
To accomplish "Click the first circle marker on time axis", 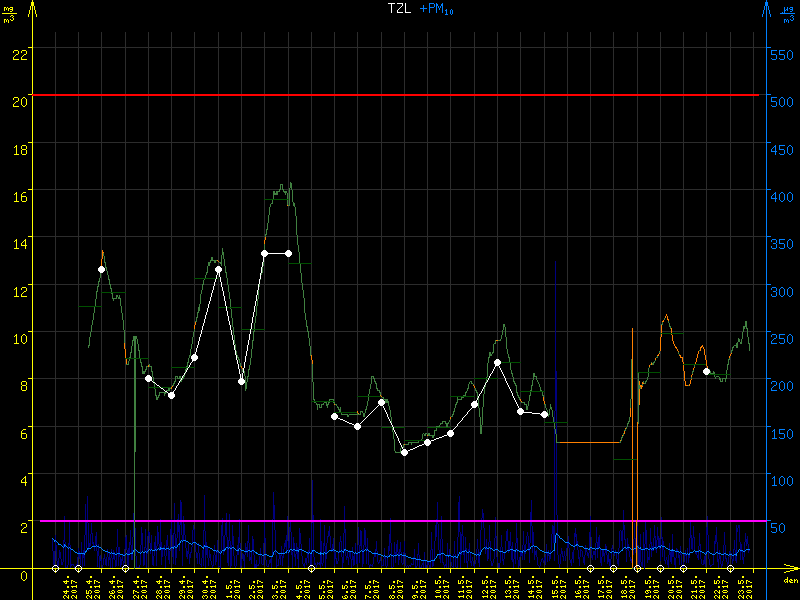I will click(56, 569).
